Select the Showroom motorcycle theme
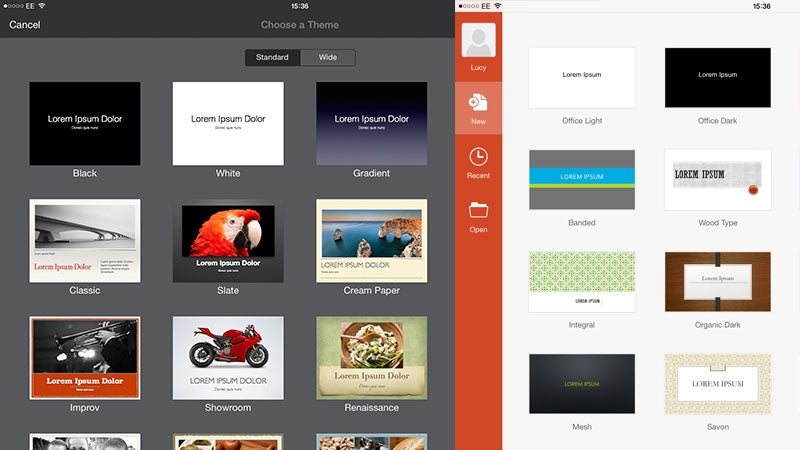The height and width of the screenshot is (450, 800). point(228,358)
